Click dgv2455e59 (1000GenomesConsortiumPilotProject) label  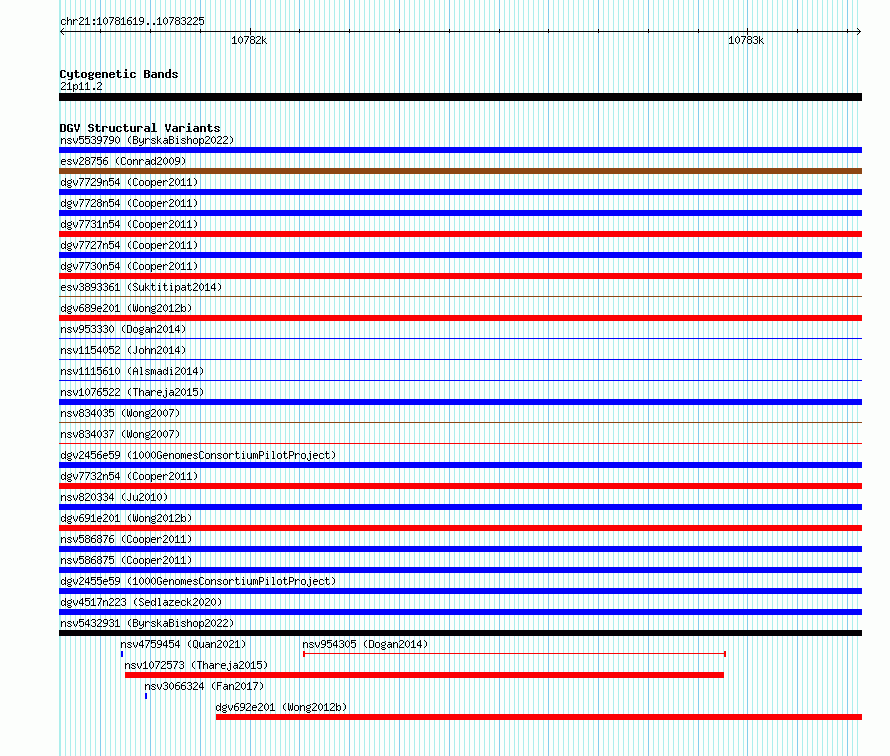coord(198,581)
